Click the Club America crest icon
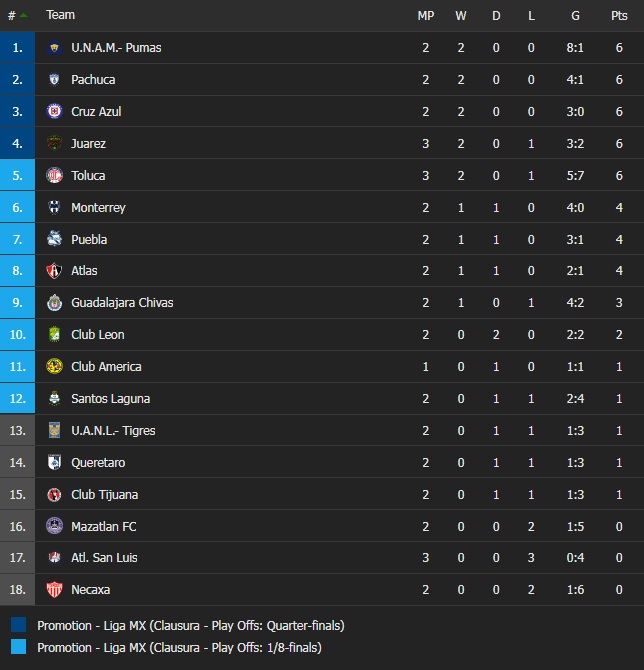The height and width of the screenshot is (670, 644). (55, 367)
